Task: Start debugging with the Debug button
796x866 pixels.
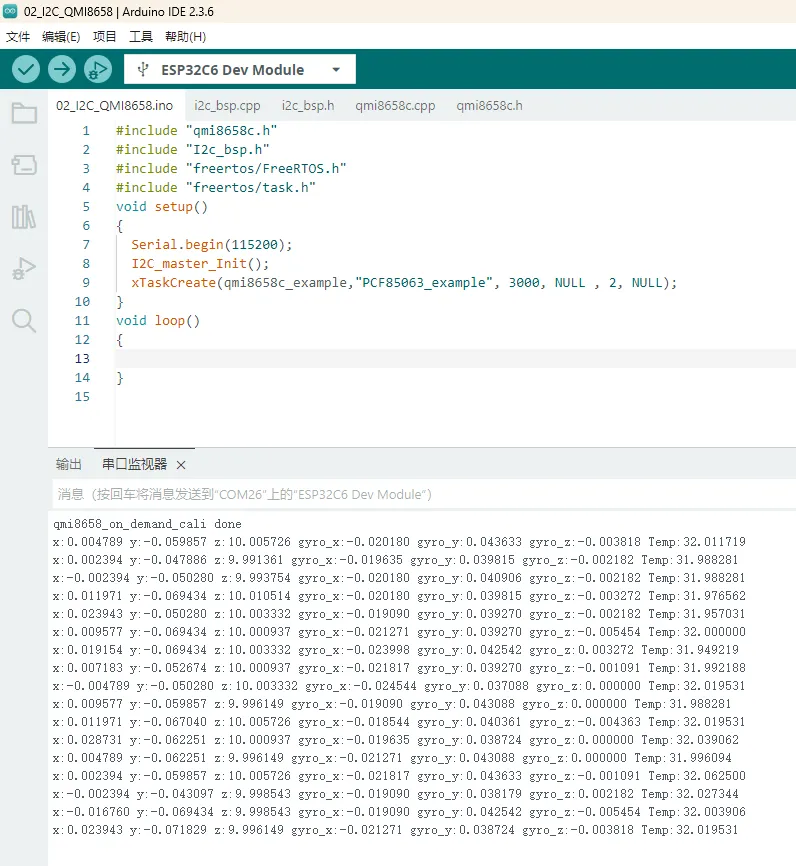Action: point(98,69)
